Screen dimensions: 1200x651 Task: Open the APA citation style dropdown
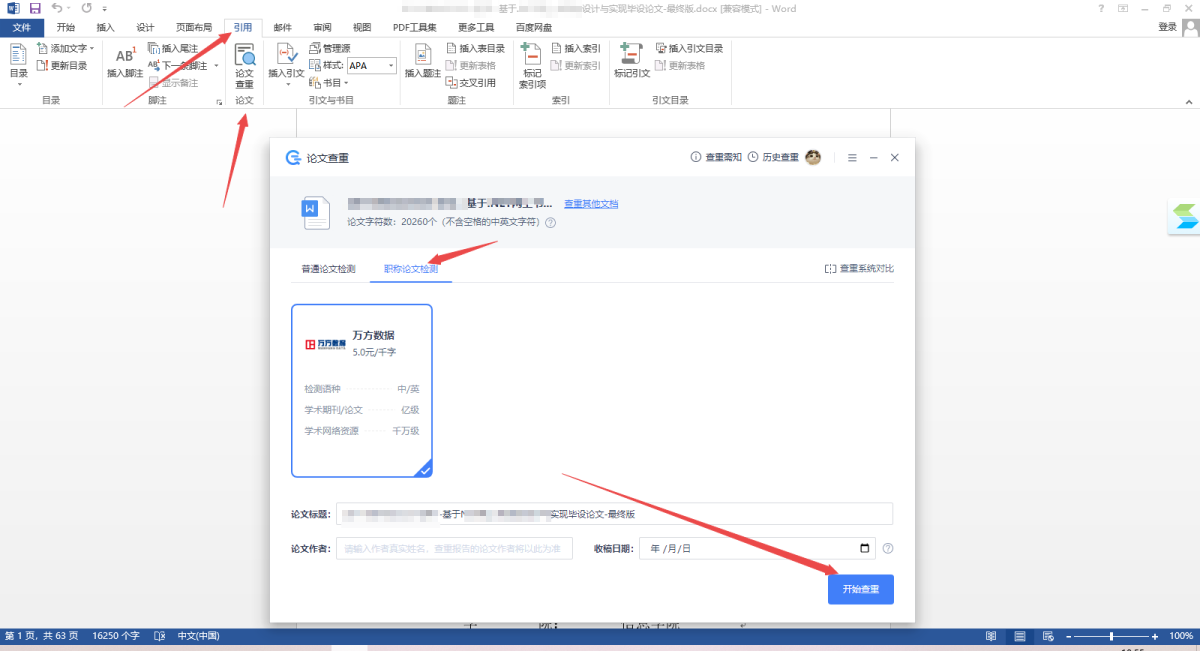[x=391, y=66]
